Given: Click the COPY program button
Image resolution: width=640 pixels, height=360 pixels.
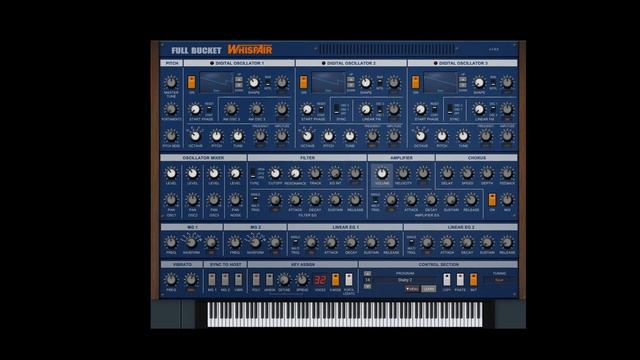Looking at the screenshot, I should pos(447,280).
